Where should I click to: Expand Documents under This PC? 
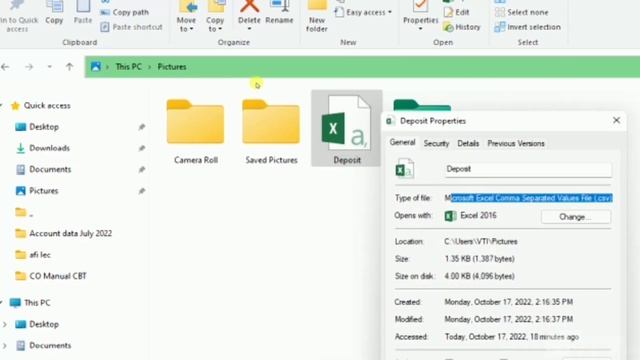5,345
